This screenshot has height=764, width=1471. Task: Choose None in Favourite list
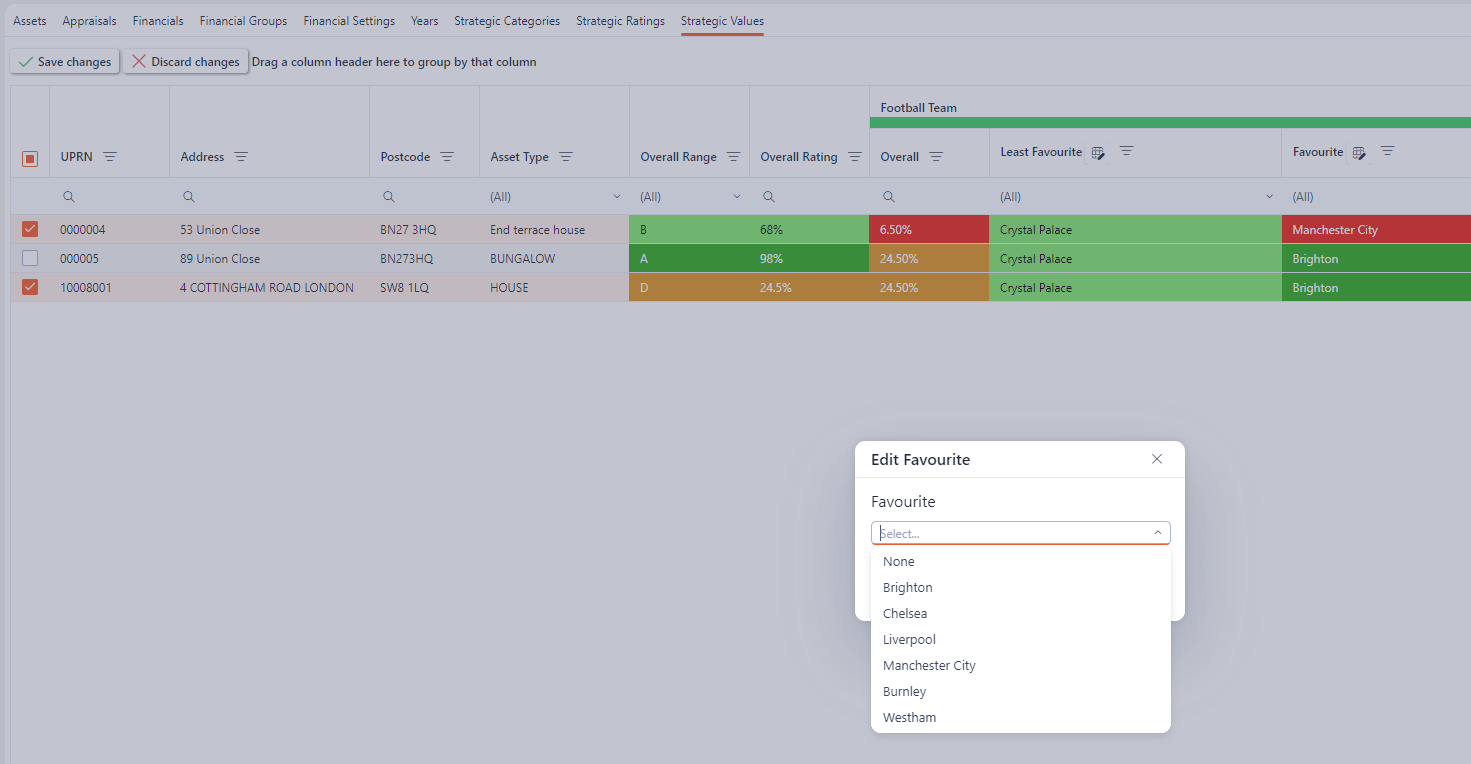[1021, 562]
